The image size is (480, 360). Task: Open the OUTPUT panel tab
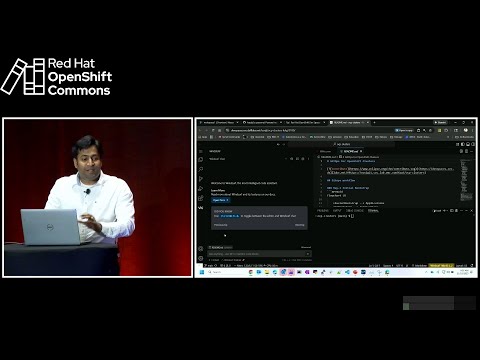point(337,211)
